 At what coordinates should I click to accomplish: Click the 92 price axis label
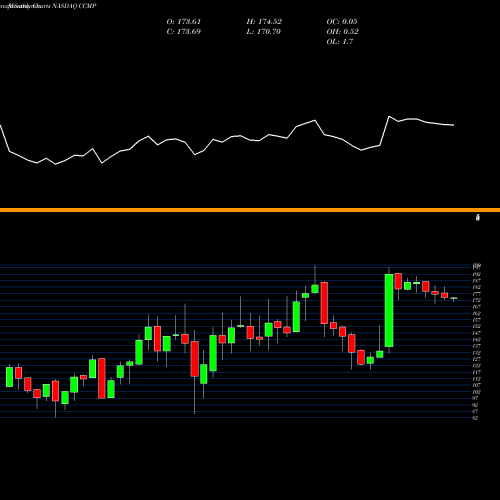pyautogui.click(x=476, y=405)
